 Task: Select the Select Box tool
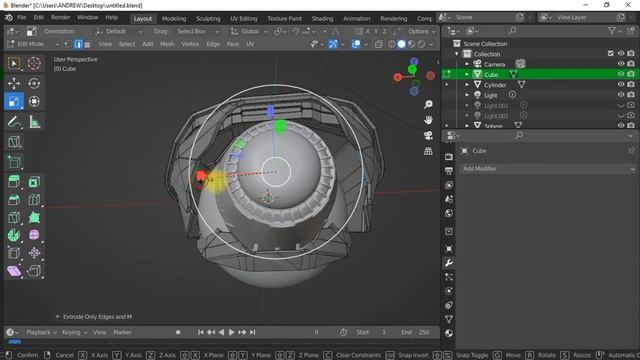point(14,63)
